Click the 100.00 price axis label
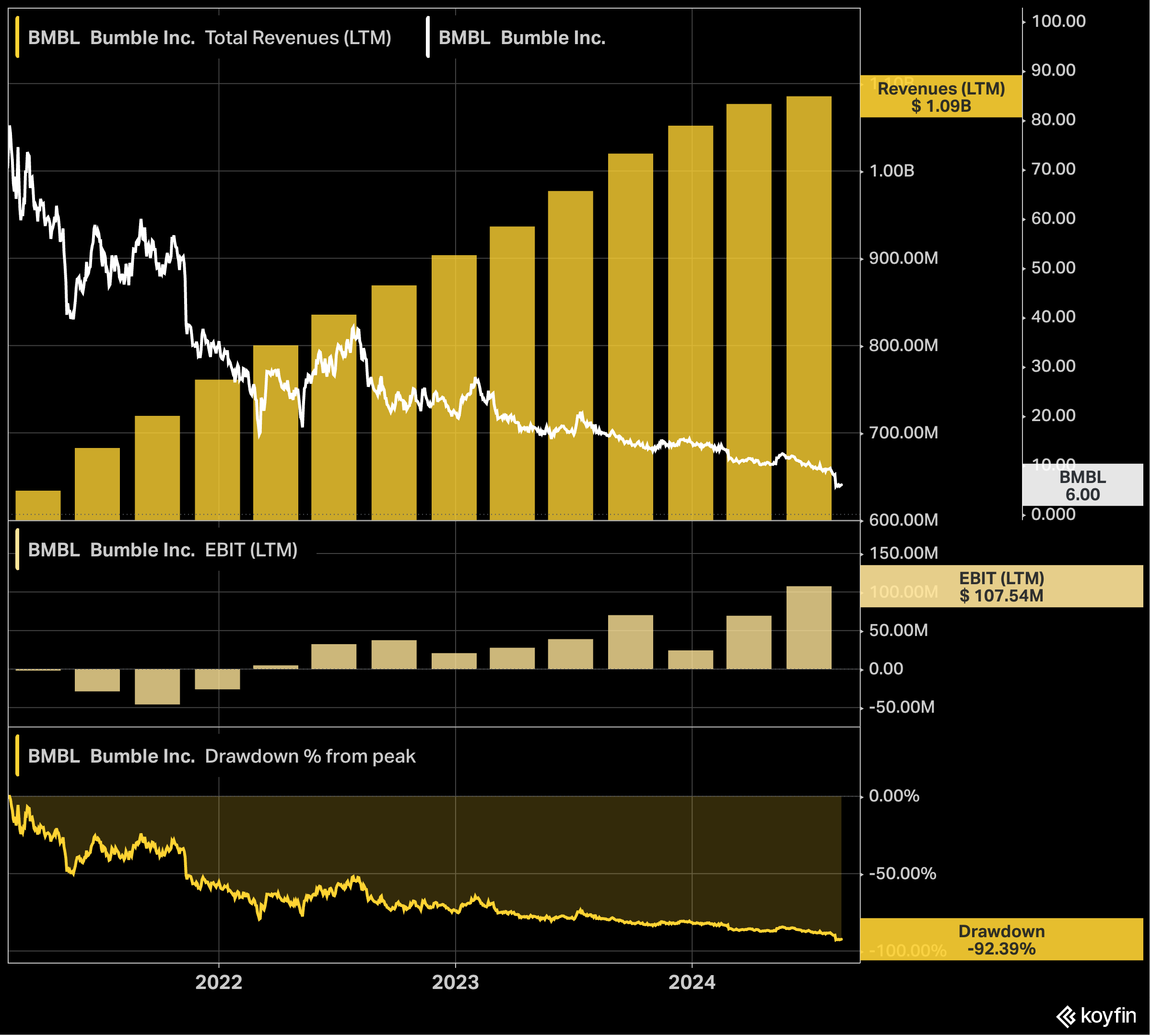The image size is (1151, 1036). (x=1059, y=21)
